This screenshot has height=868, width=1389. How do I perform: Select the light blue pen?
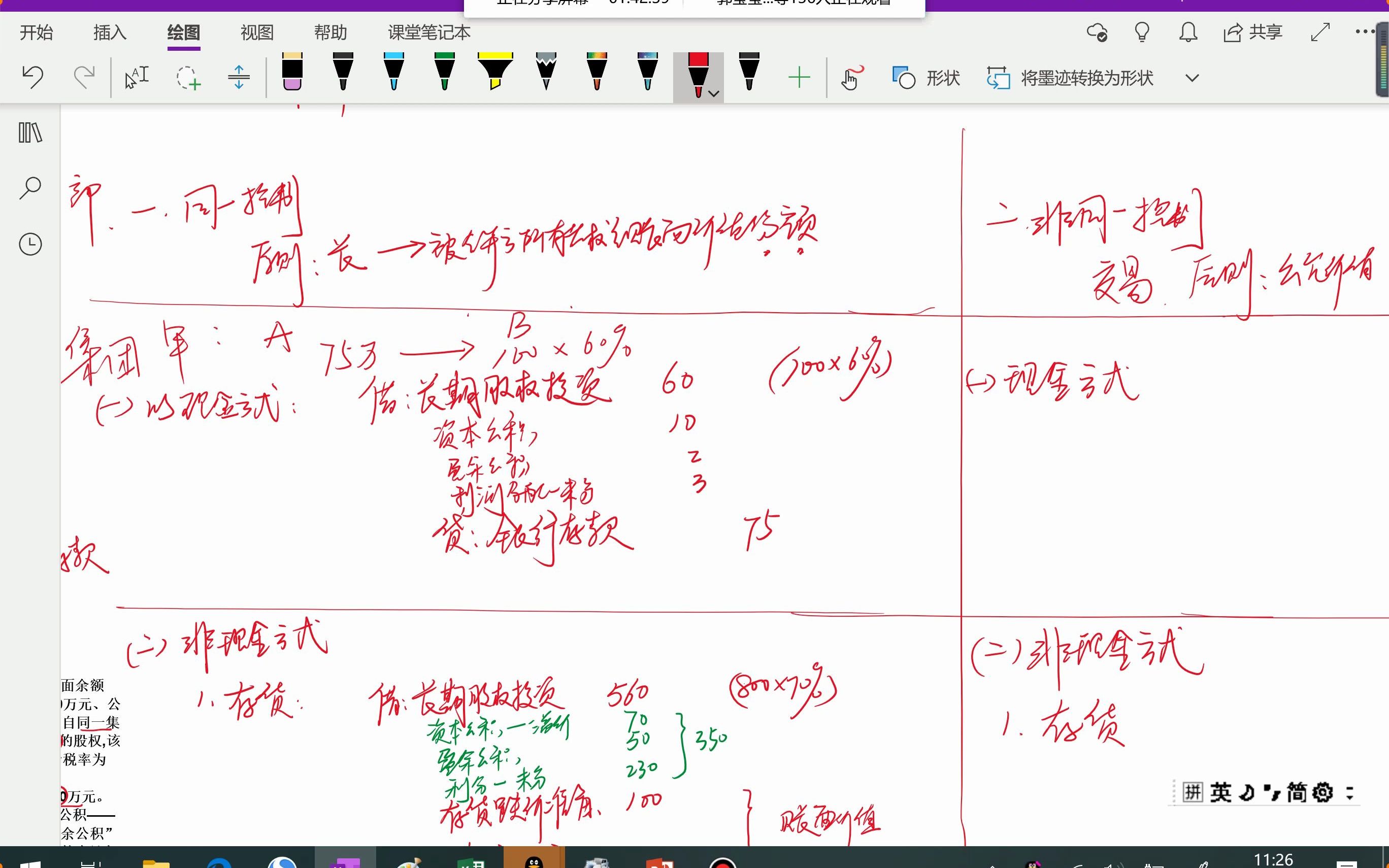pyautogui.click(x=394, y=72)
